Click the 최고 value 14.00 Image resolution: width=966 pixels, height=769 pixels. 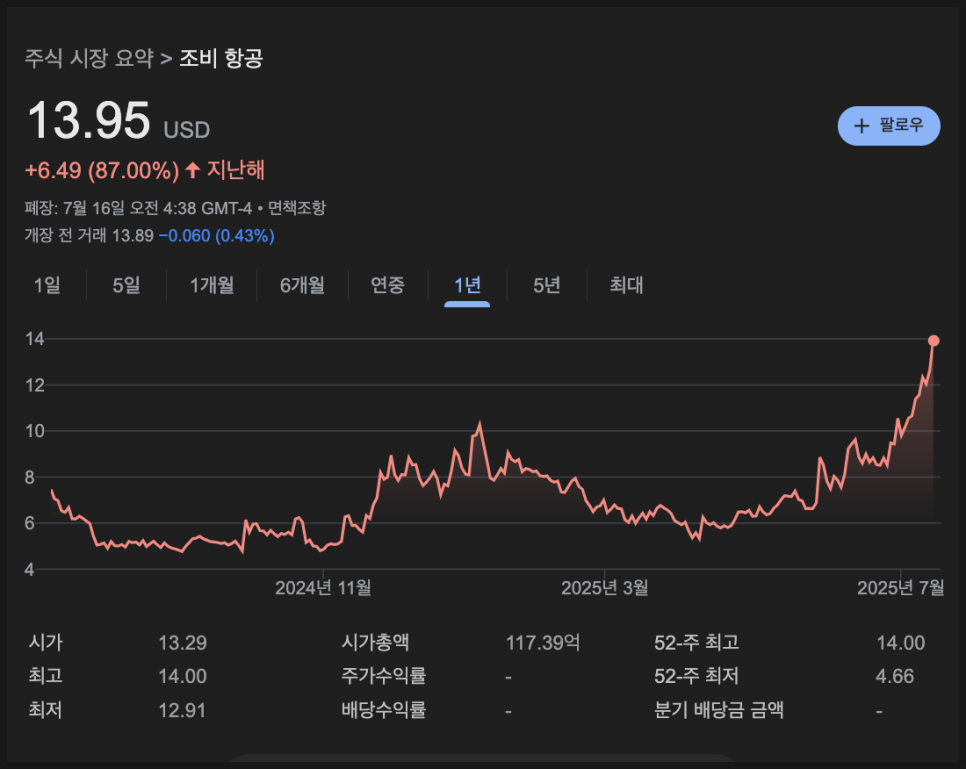point(182,677)
